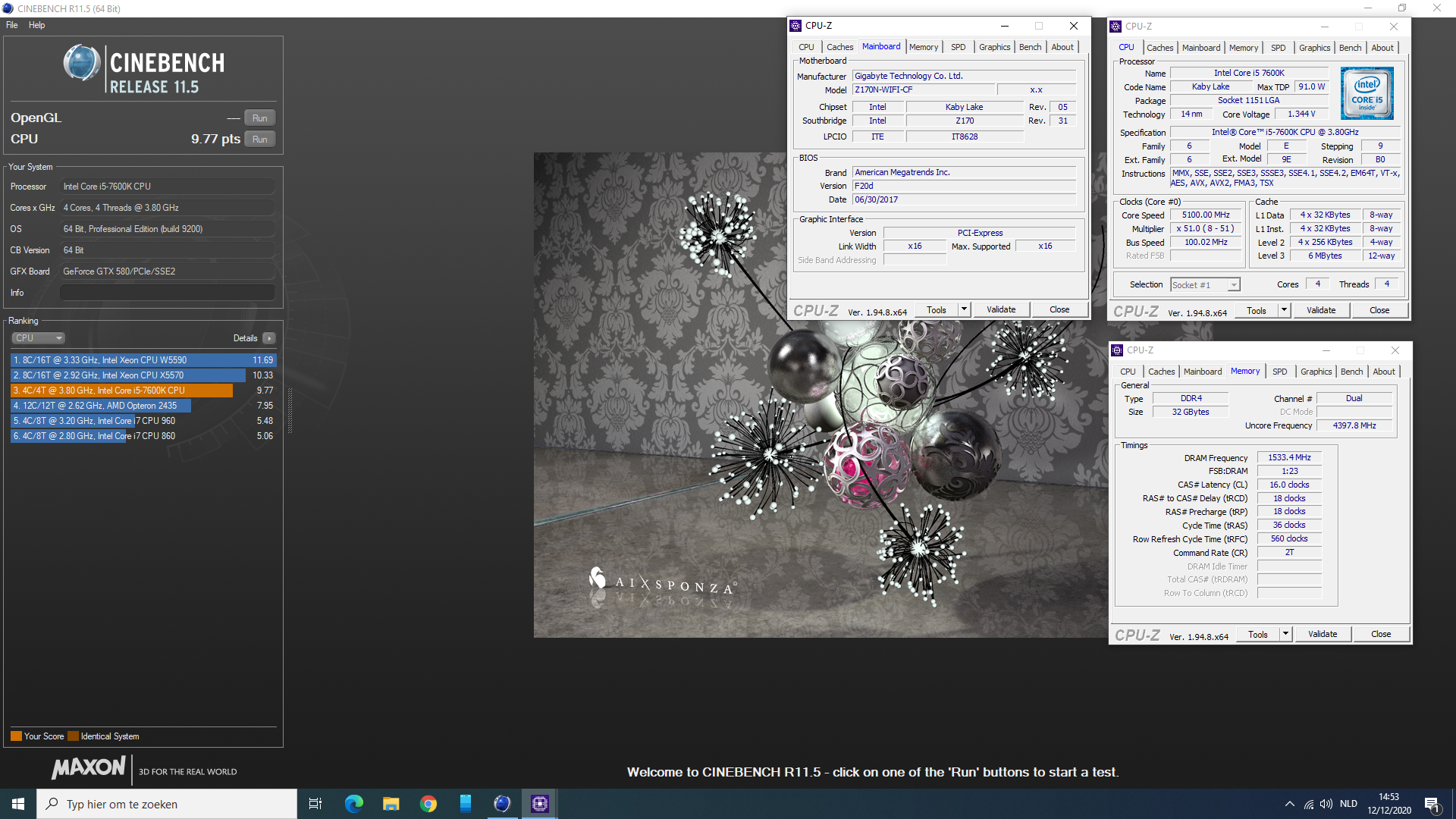Open the blue notepad app on the taskbar
Image resolution: width=1456 pixels, height=819 pixels.
(466, 804)
